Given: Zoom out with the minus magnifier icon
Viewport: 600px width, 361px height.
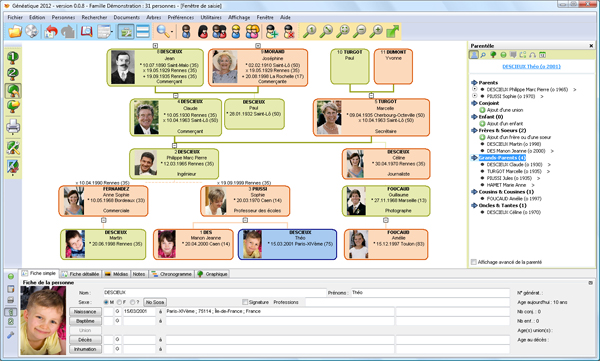Looking at the screenshot, I should [x=360, y=31].
